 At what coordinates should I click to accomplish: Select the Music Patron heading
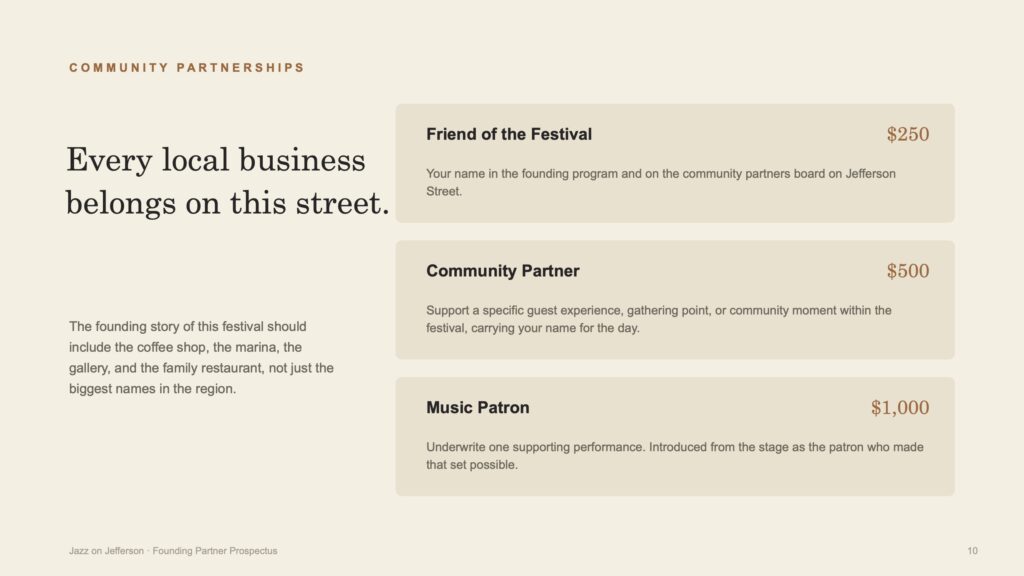477,408
